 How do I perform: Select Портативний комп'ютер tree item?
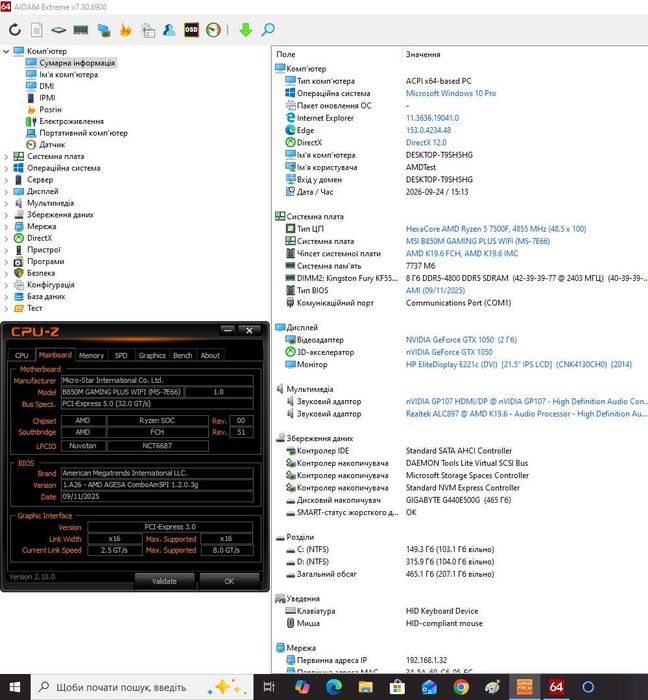tap(83, 133)
